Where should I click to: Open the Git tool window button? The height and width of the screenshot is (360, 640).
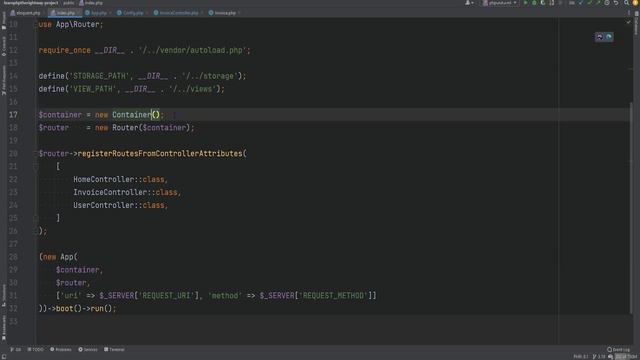pyautogui.click(x=16, y=349)
